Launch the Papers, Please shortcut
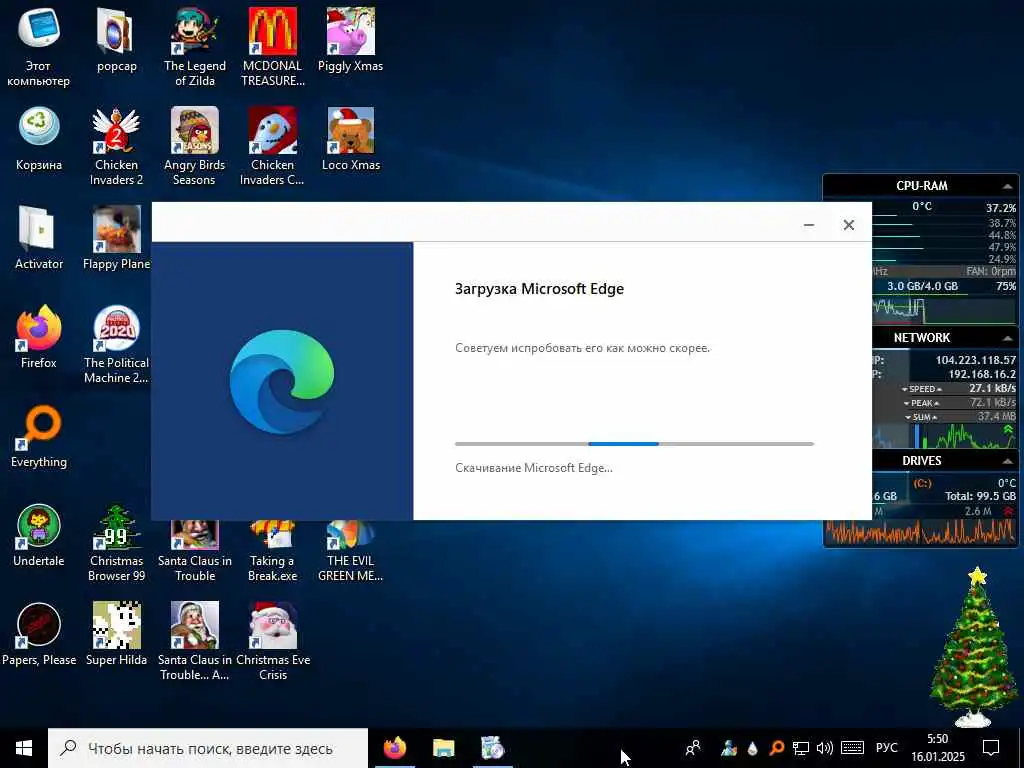Image resolution: width=1024 pixels, height=768 pixels. (x=39, y=634)
